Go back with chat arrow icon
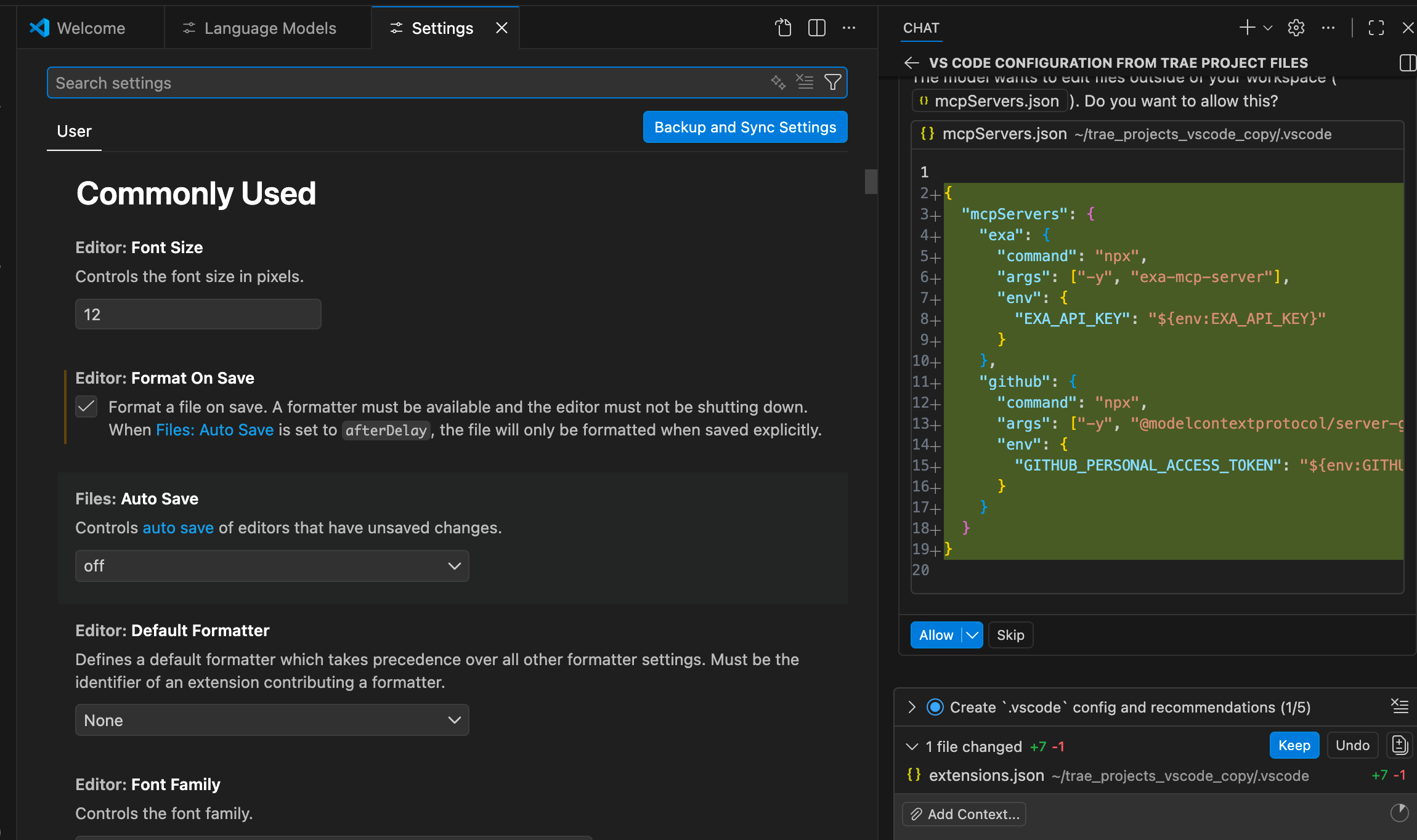 (x=911, y=63)
